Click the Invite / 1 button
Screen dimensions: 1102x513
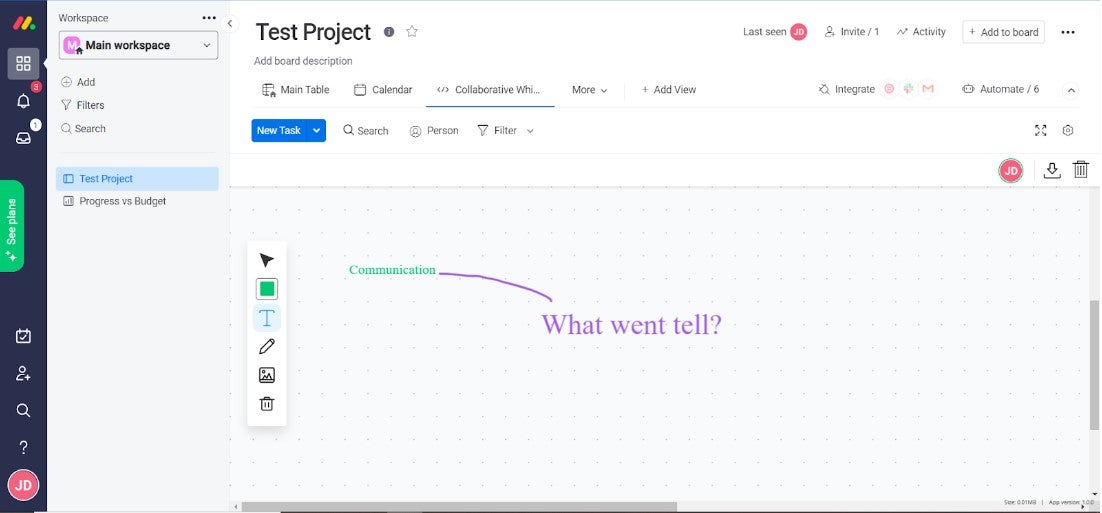(x=851, y=32)
